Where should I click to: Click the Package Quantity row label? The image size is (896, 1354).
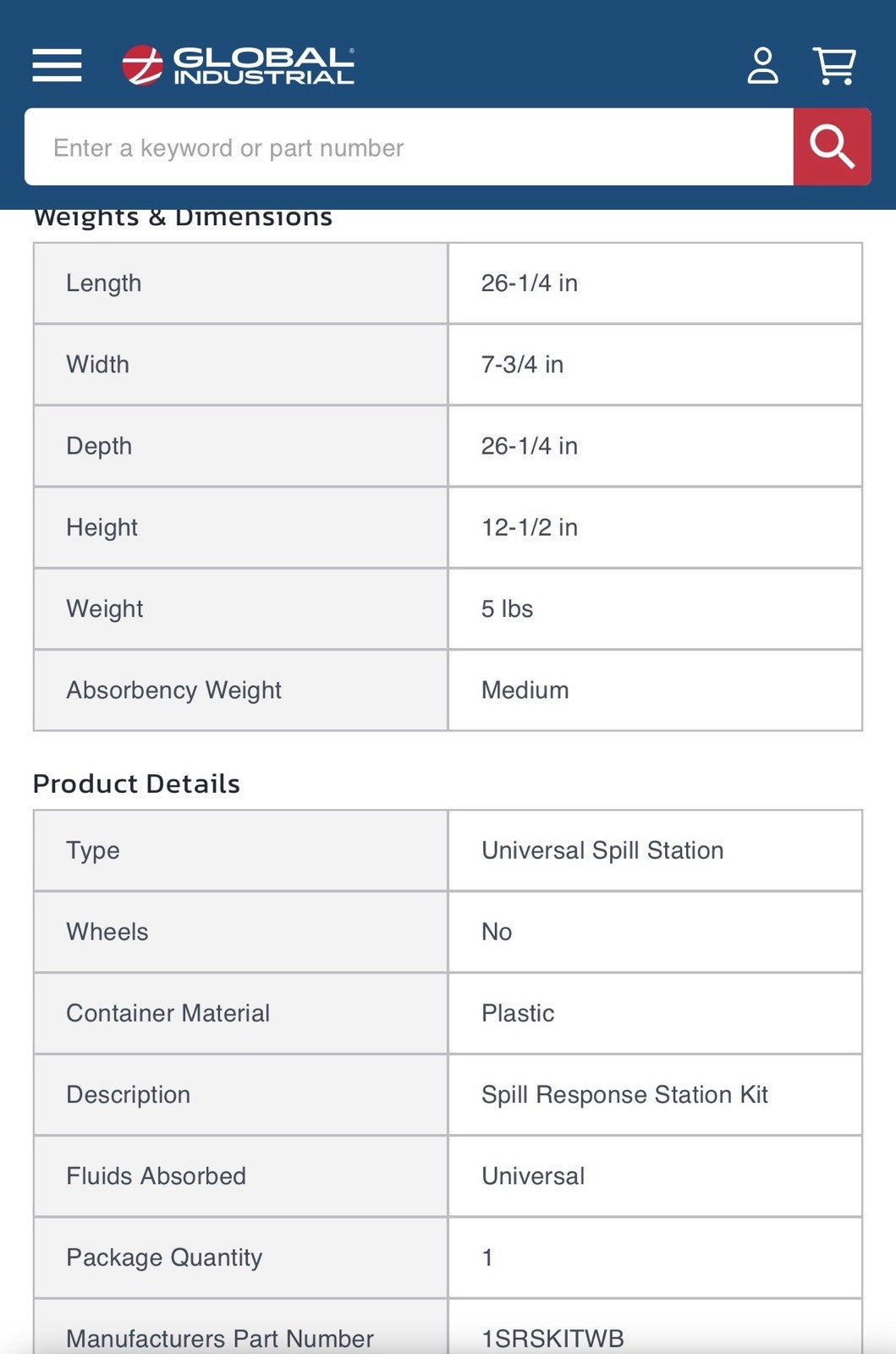pos(164,1258)
